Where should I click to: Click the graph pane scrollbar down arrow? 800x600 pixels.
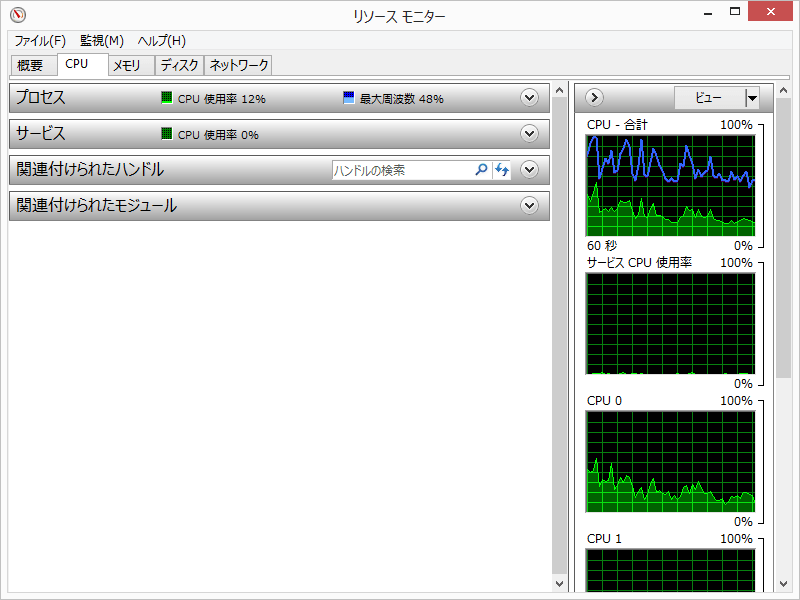tap(784, 583)
